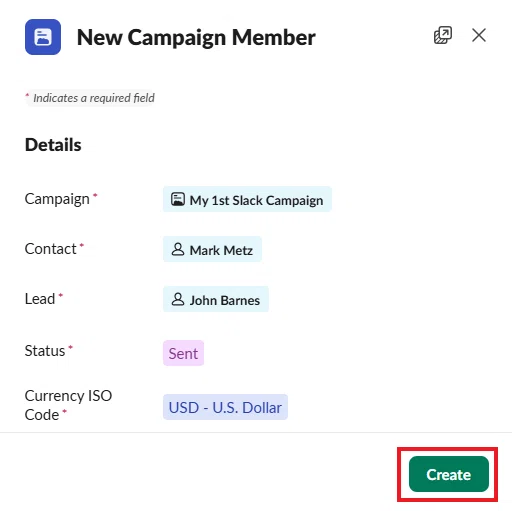Click the Currency ISO Code label
This screenshot has width=512, height=511.
tap(68, 405)
